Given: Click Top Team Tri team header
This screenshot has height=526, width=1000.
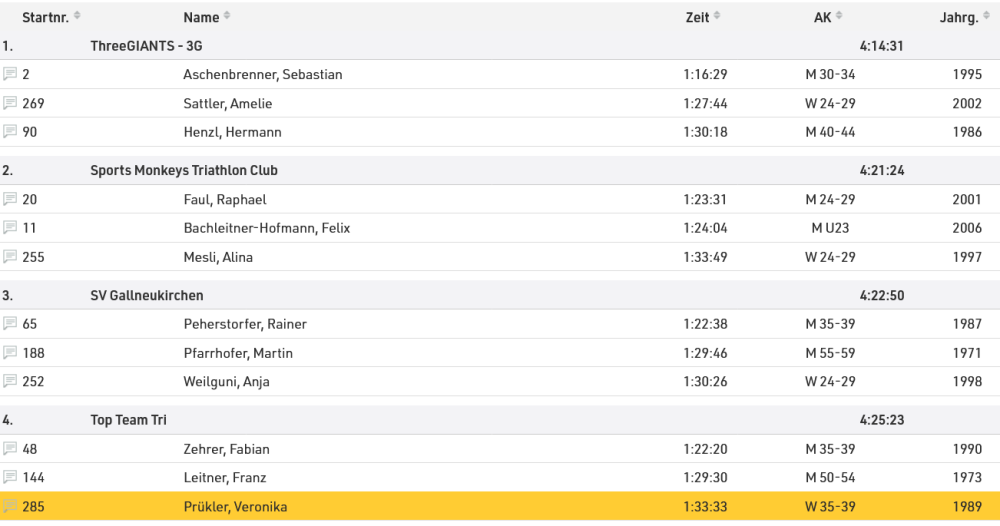Looking at the screenshot, I should tap(128, 420).
